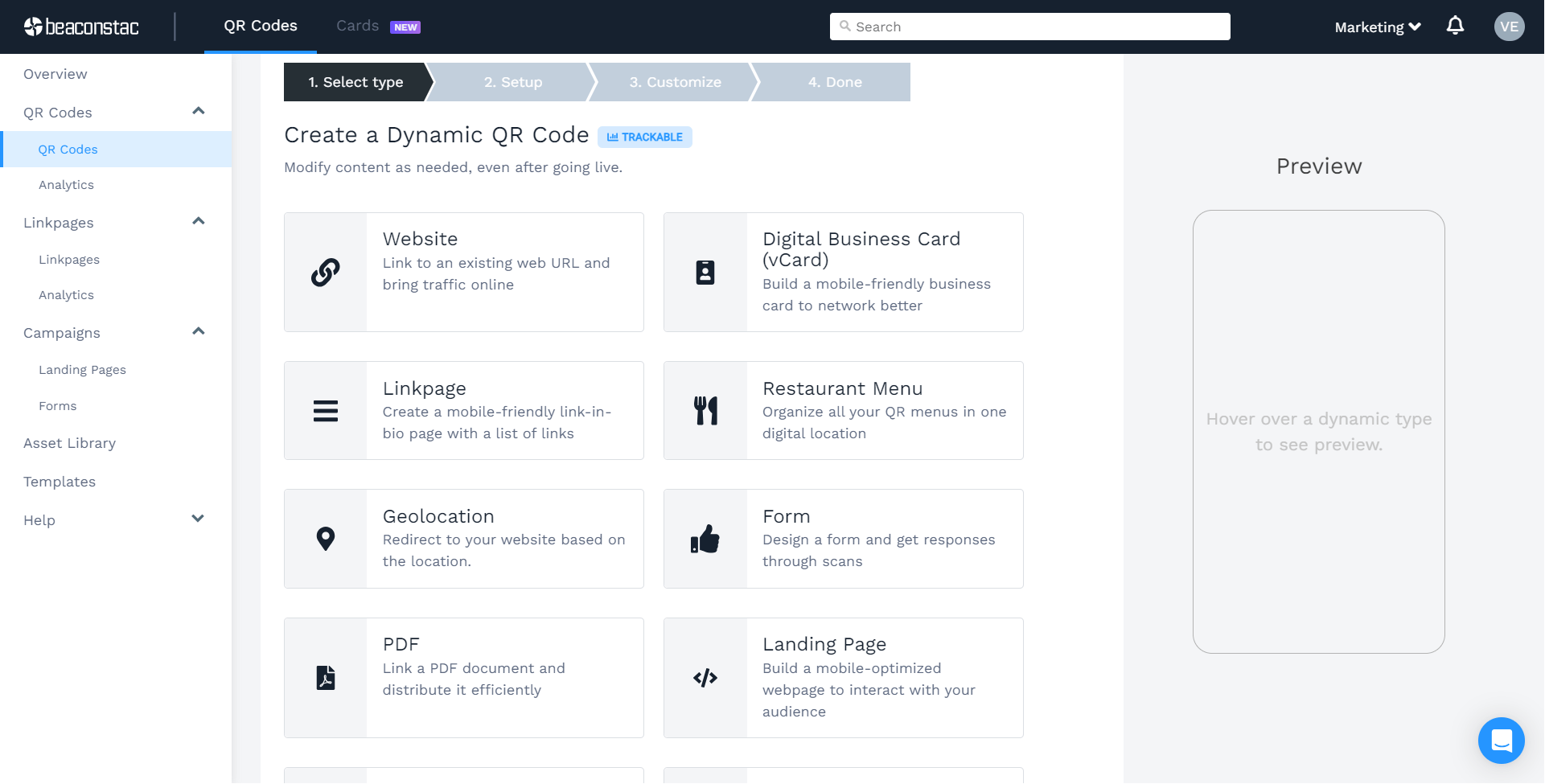Open Templates in the sidebar
Image resolution: width=1545 pixels, height=784 pixels.
point(60,482)
